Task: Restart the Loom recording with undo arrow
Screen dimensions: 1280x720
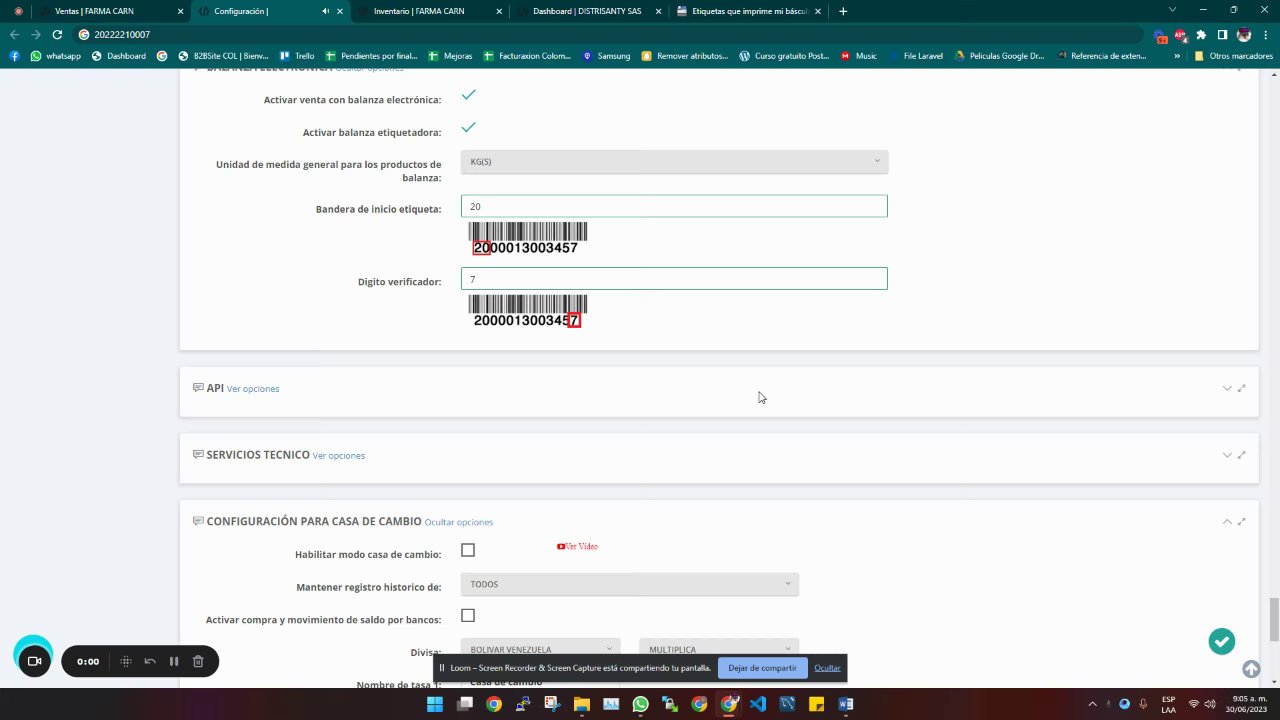Action: [150, 661]
